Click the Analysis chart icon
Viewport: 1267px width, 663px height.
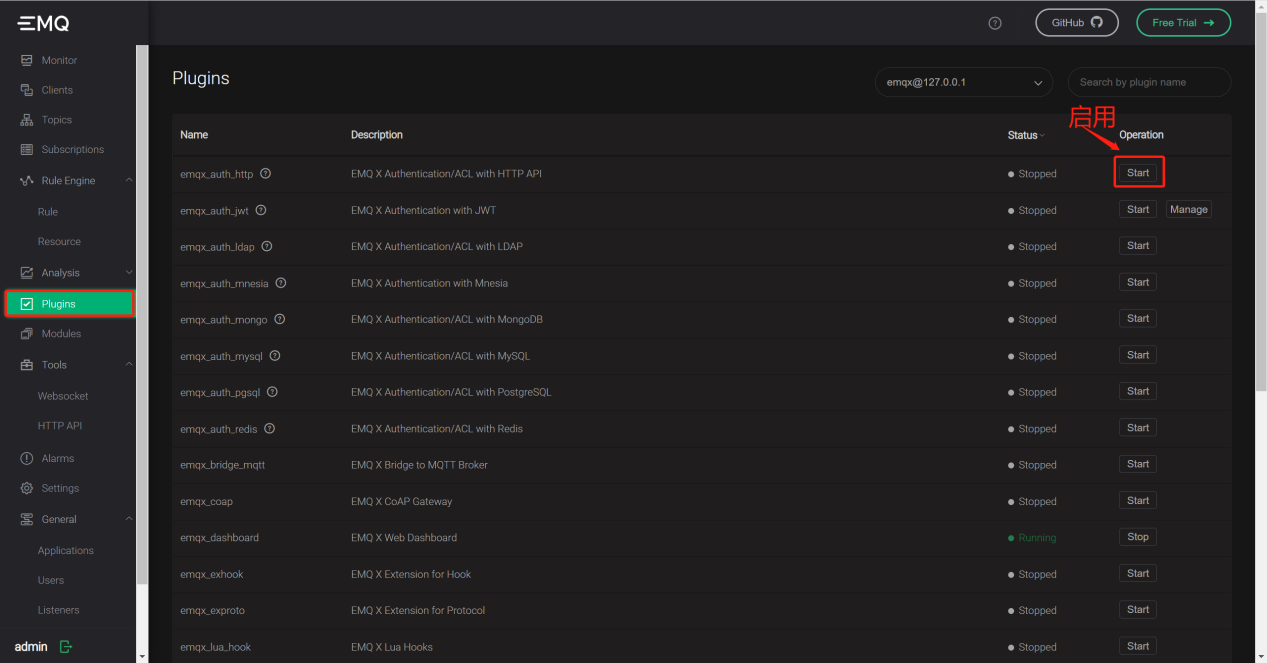(27, 272)
